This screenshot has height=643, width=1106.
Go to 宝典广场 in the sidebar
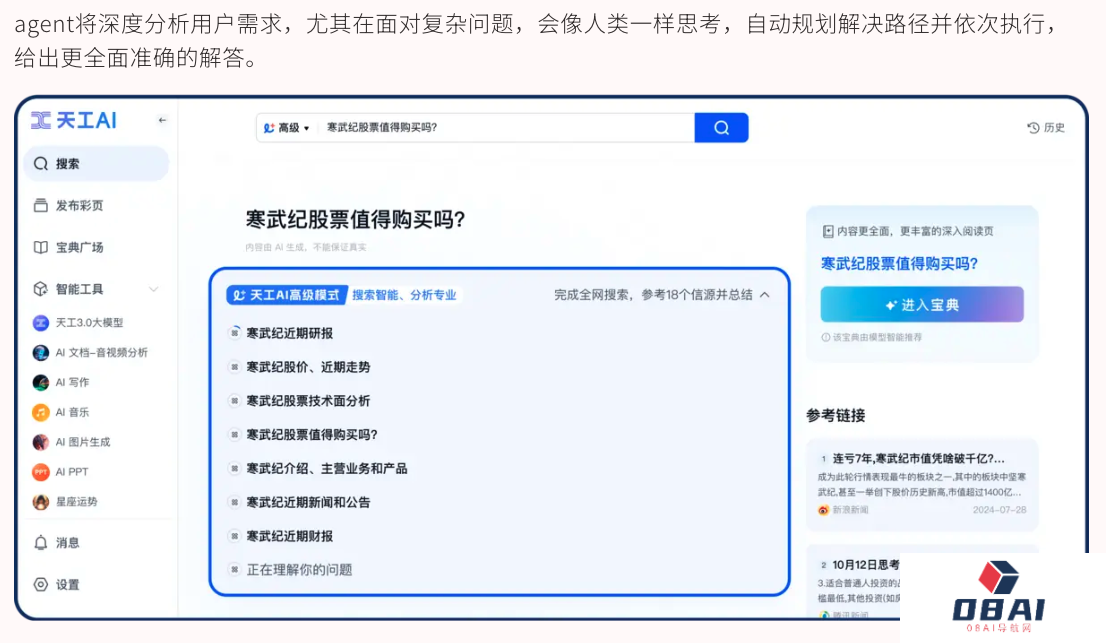coord(79,247)
